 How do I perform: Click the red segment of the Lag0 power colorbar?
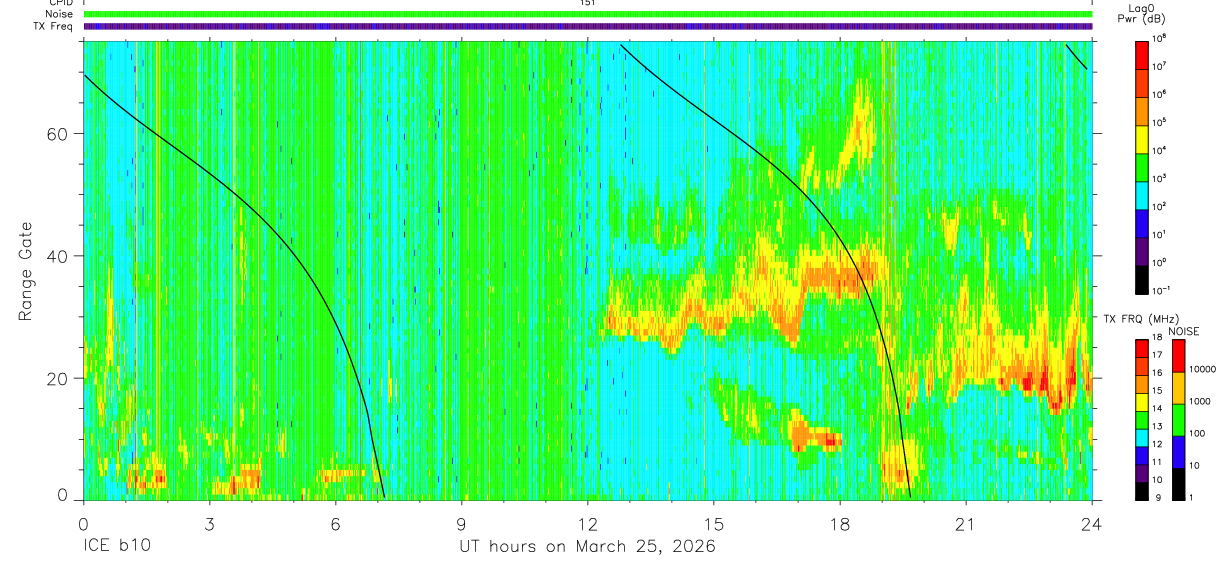pyautogui.click(x=1141, y=55)
